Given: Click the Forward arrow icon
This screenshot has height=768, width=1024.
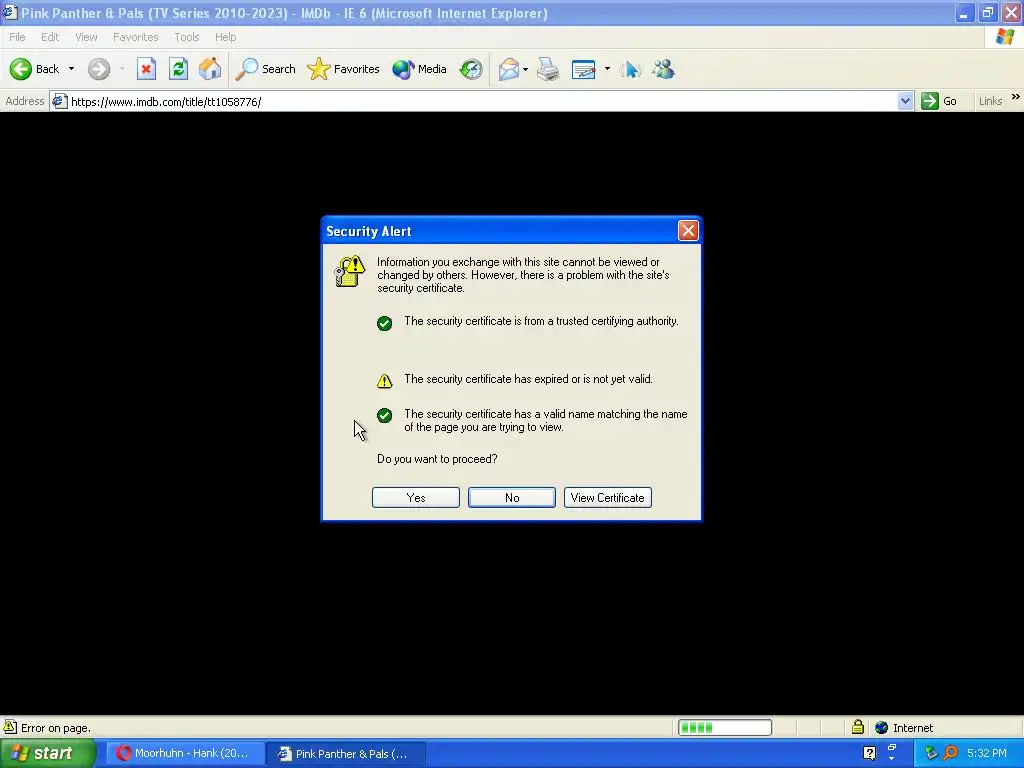Looking at the screenshot, I should coord(99,69).
